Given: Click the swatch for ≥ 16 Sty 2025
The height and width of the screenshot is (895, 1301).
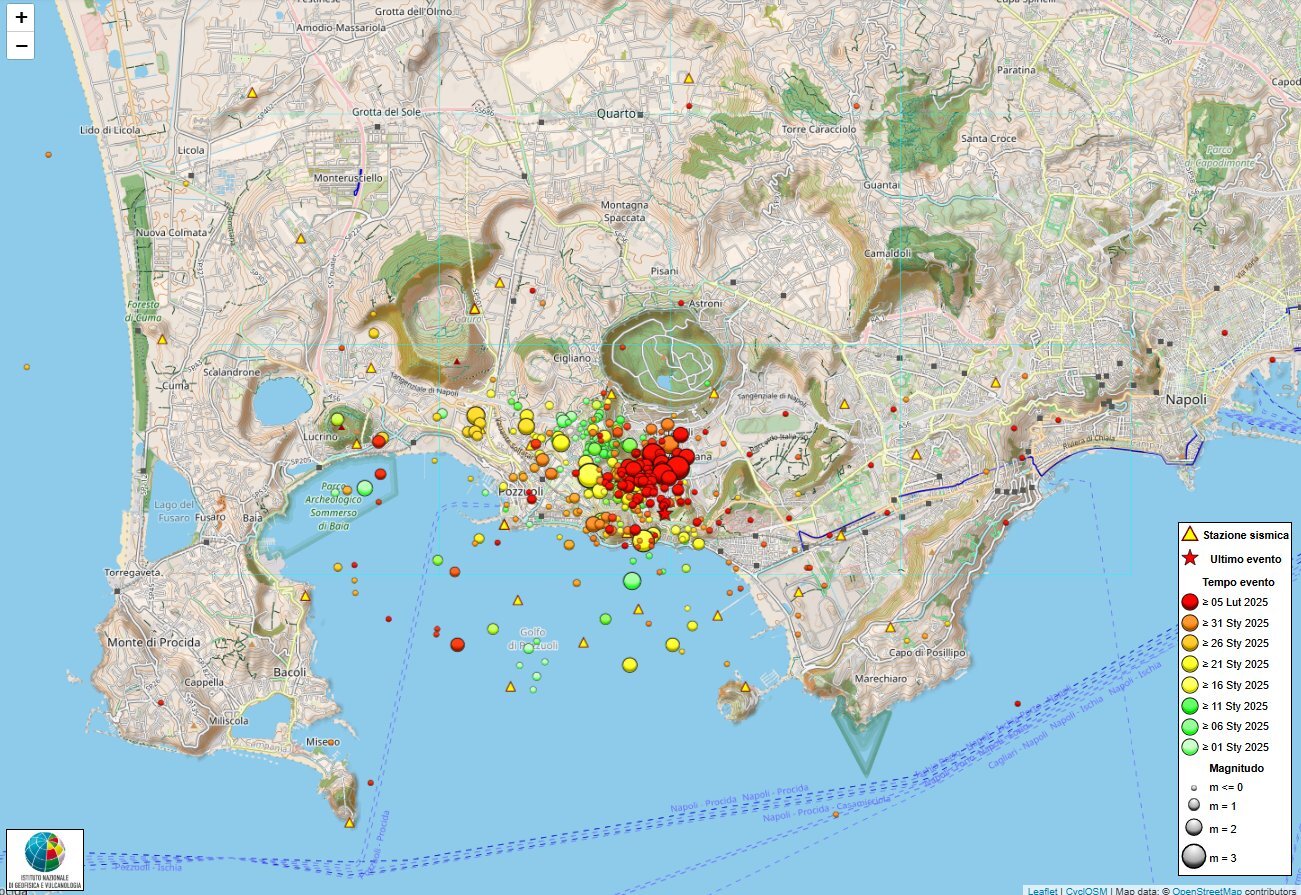Looking at the screenshot, I should (1190, 685).
